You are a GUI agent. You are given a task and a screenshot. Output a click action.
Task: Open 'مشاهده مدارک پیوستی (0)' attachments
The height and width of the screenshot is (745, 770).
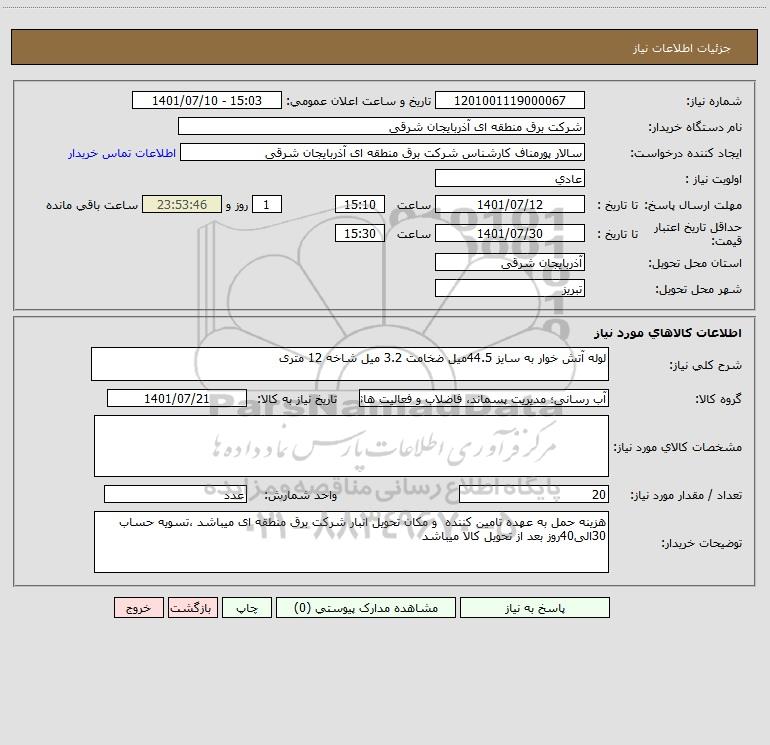tap(366, 608)
